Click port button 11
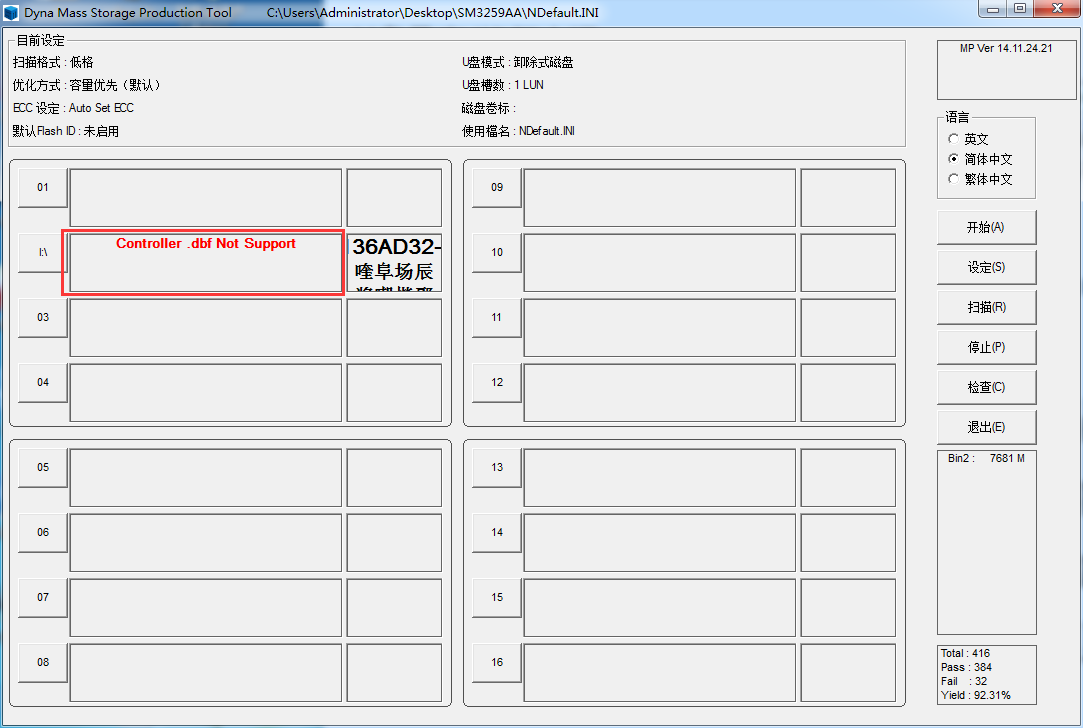1083x728 pixels. pos(497,317)
